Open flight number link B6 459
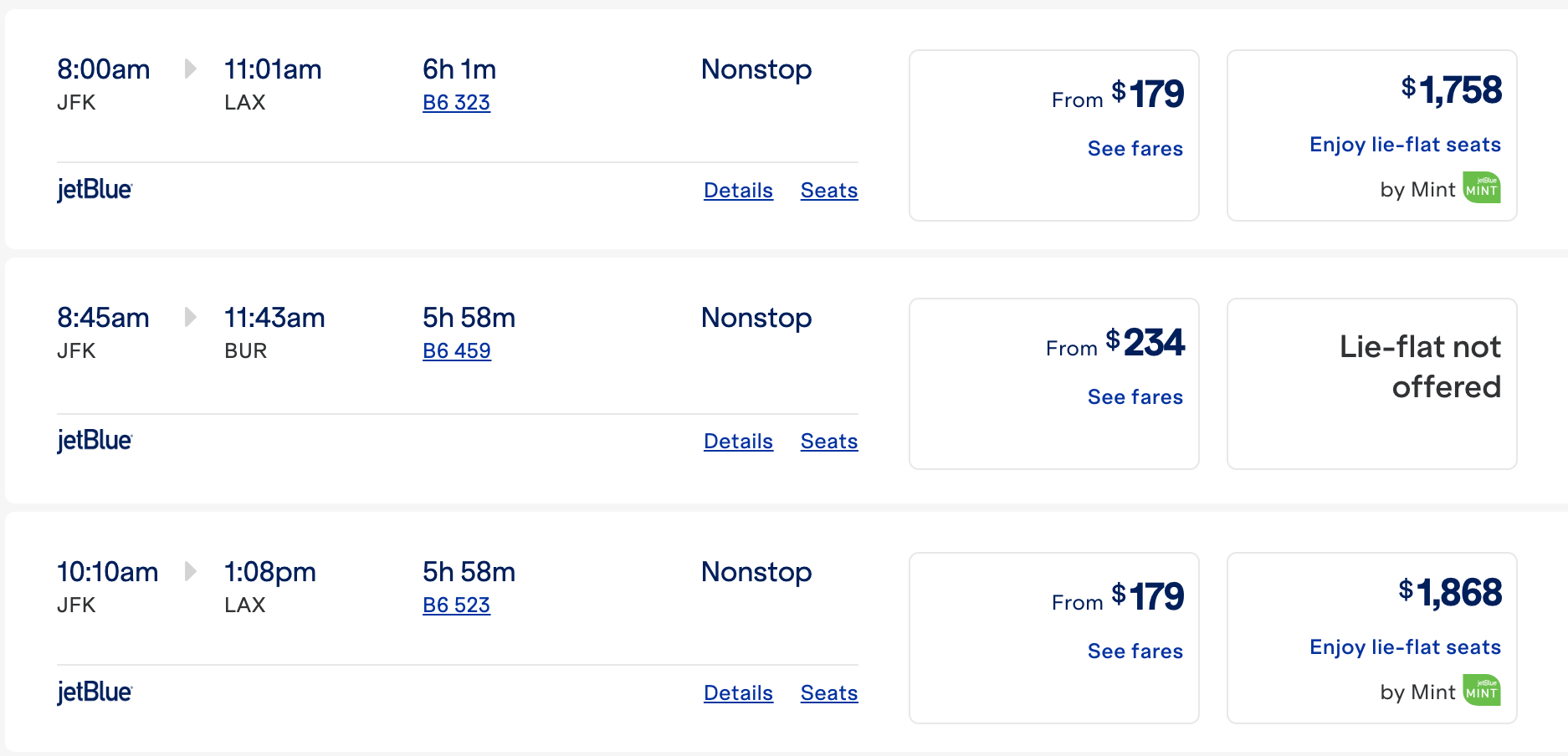Viewport: 1568px width, 756px height. pos(456,350)
